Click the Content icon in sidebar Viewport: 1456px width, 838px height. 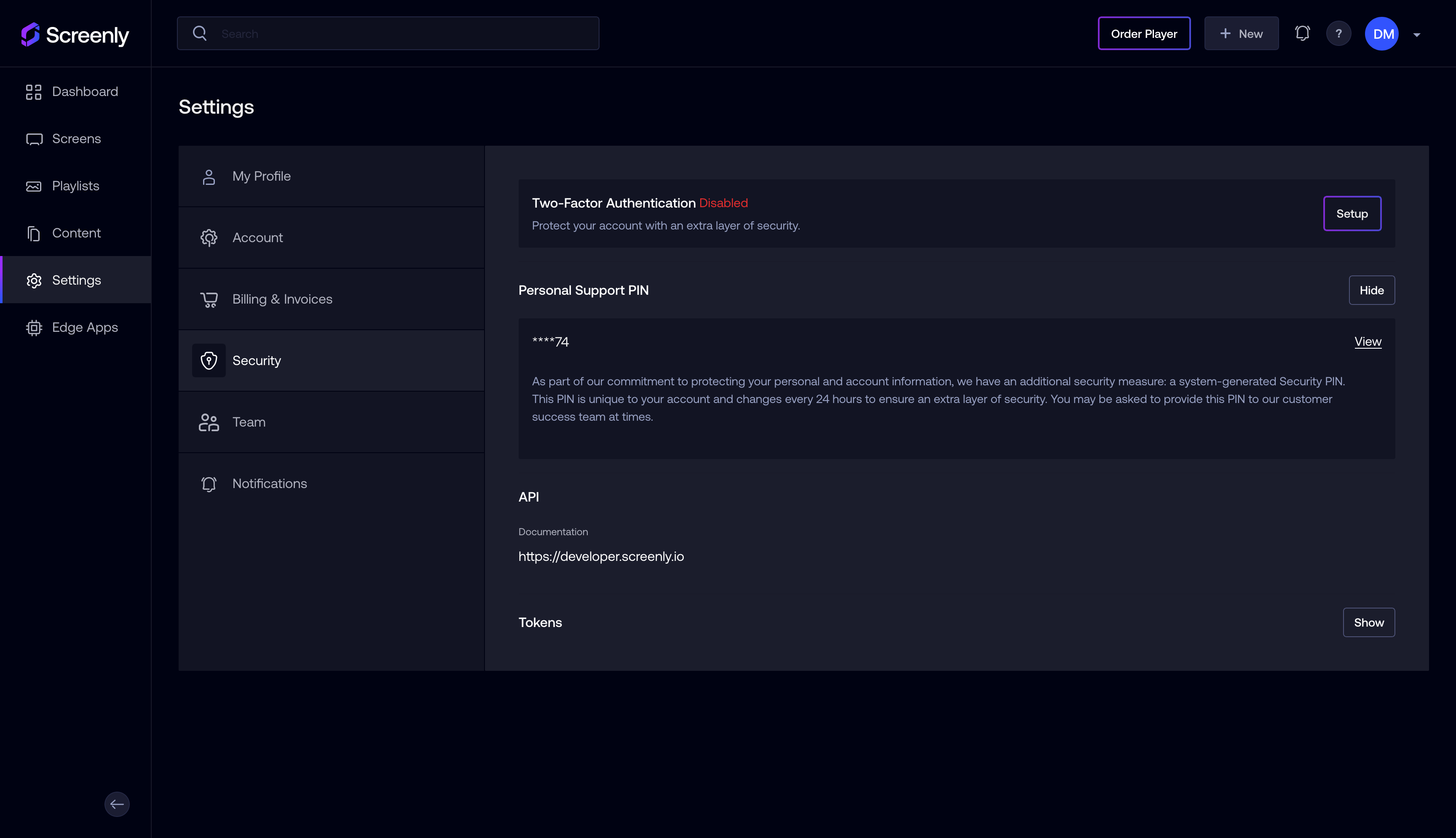tap(33, 232)
